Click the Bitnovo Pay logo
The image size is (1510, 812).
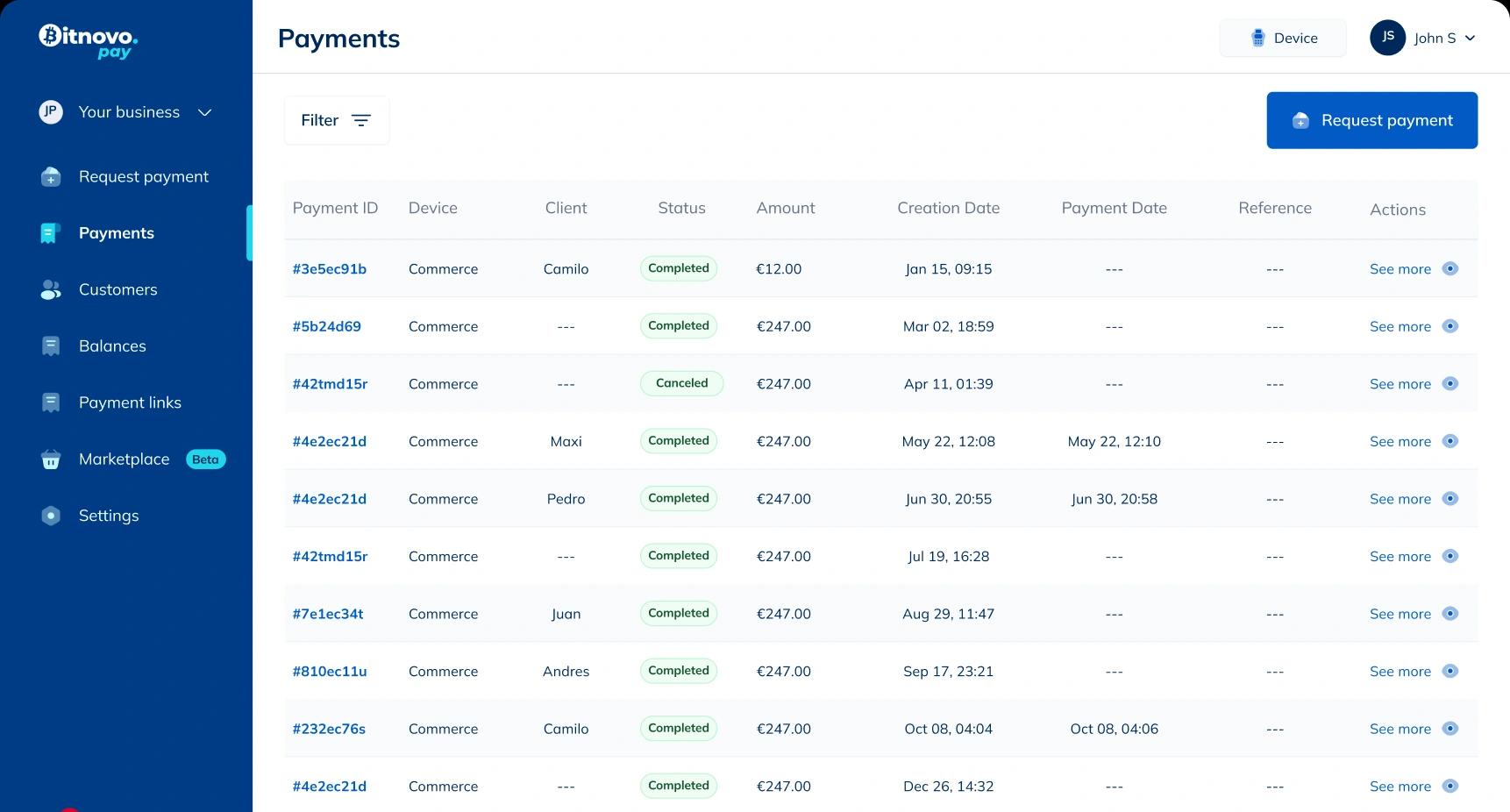86,41
